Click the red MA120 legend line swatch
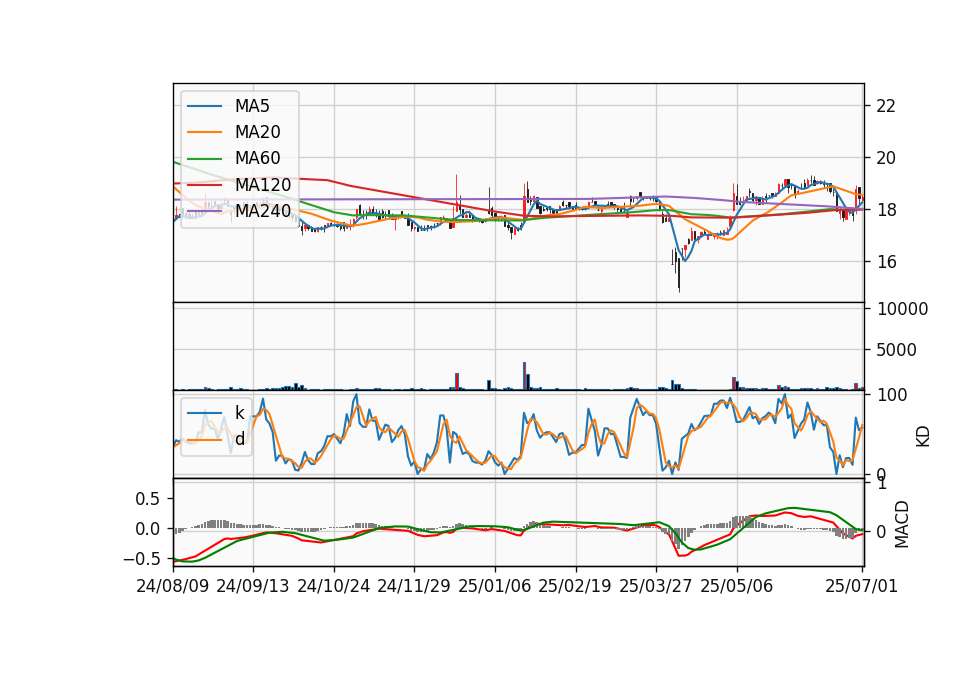This screenshot has height=690, width=960. 204,185
